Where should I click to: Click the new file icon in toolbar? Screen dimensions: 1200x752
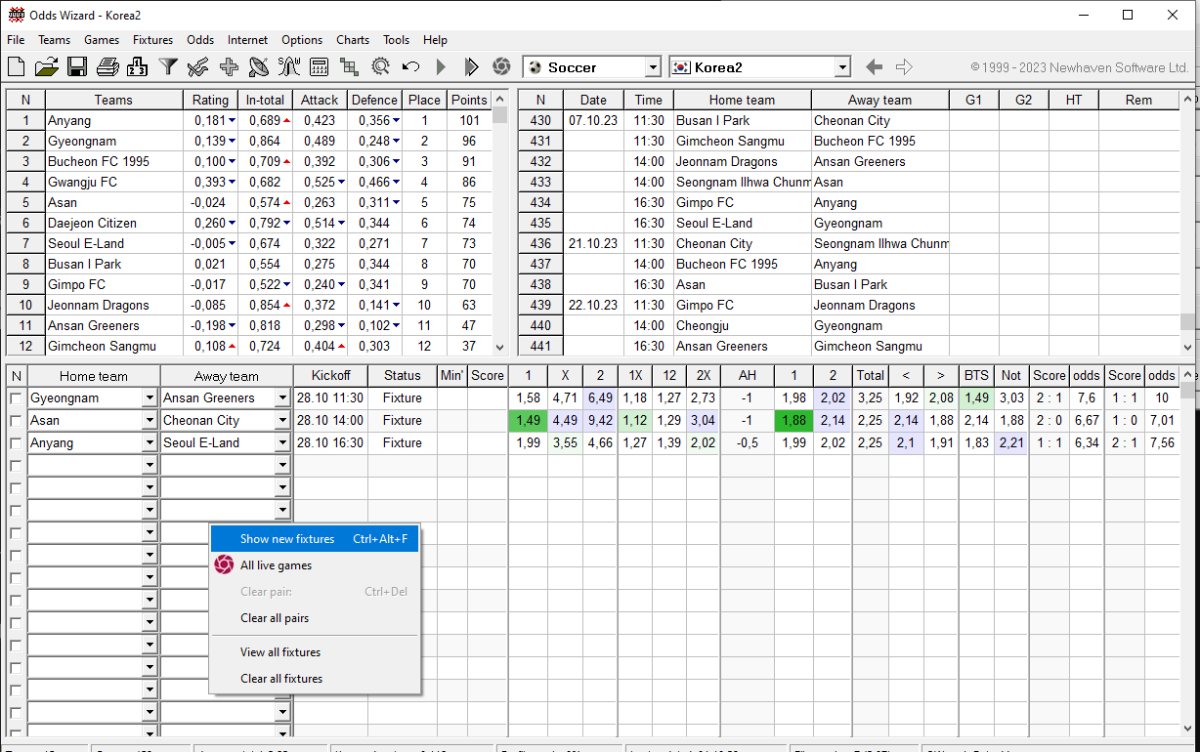coord(16,67)
